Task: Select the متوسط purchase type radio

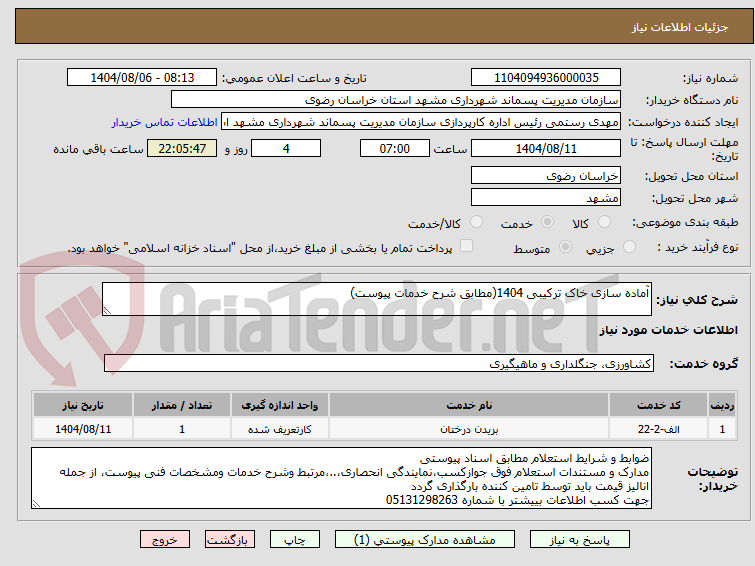Action: coord(565,247)
